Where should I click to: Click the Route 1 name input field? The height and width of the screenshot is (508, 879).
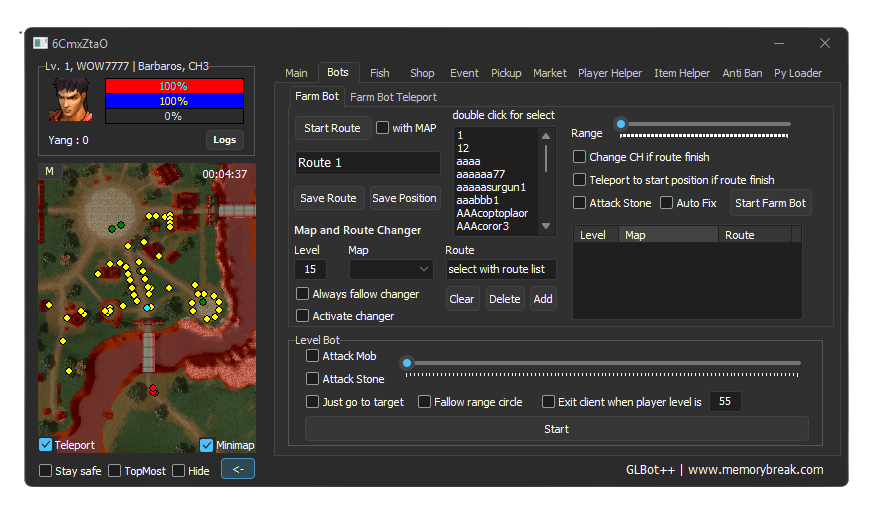tap(367, 163)
